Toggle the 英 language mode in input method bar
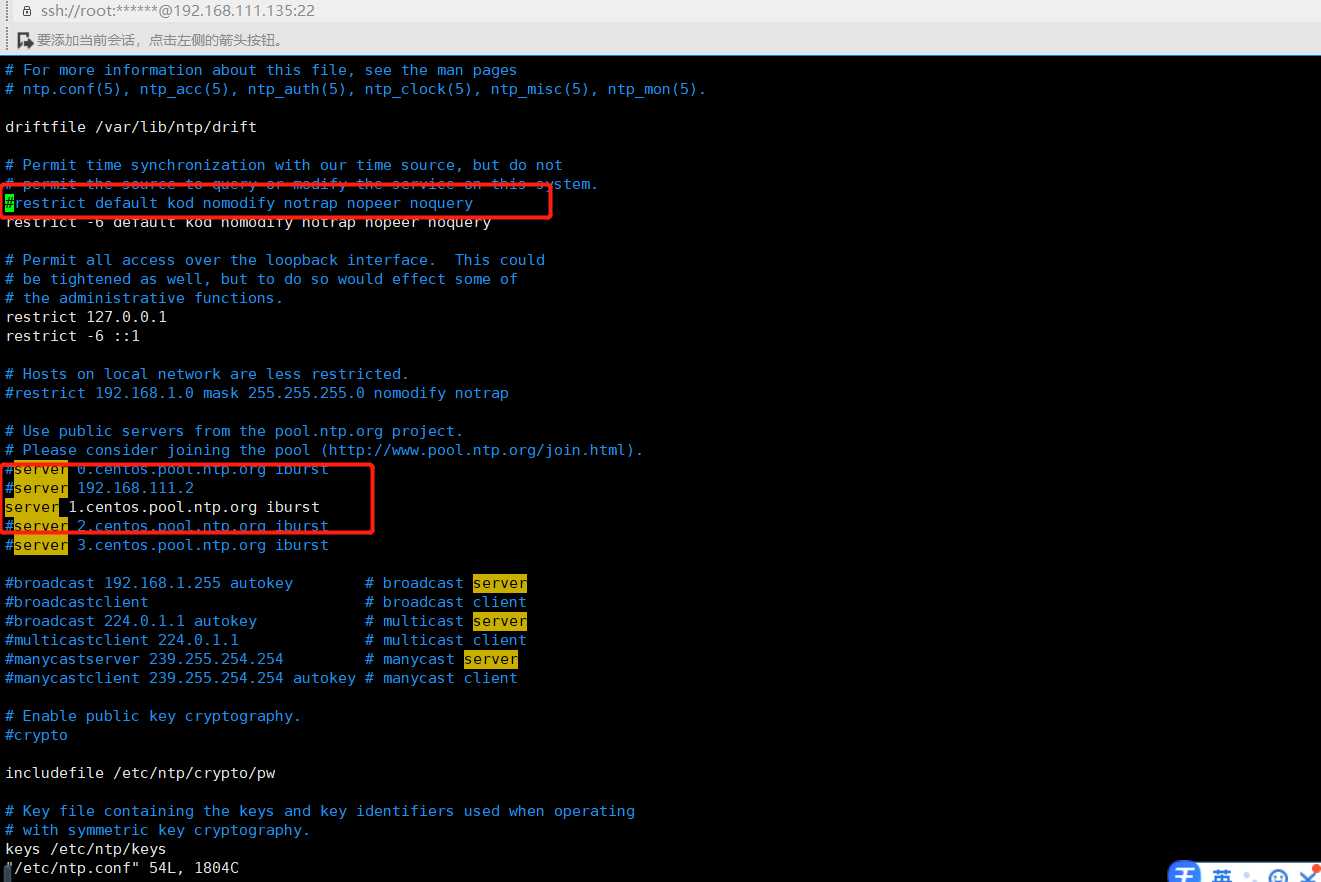Image resolution: width=1321 pixels, height=882 pixels. click(1223, 875)
